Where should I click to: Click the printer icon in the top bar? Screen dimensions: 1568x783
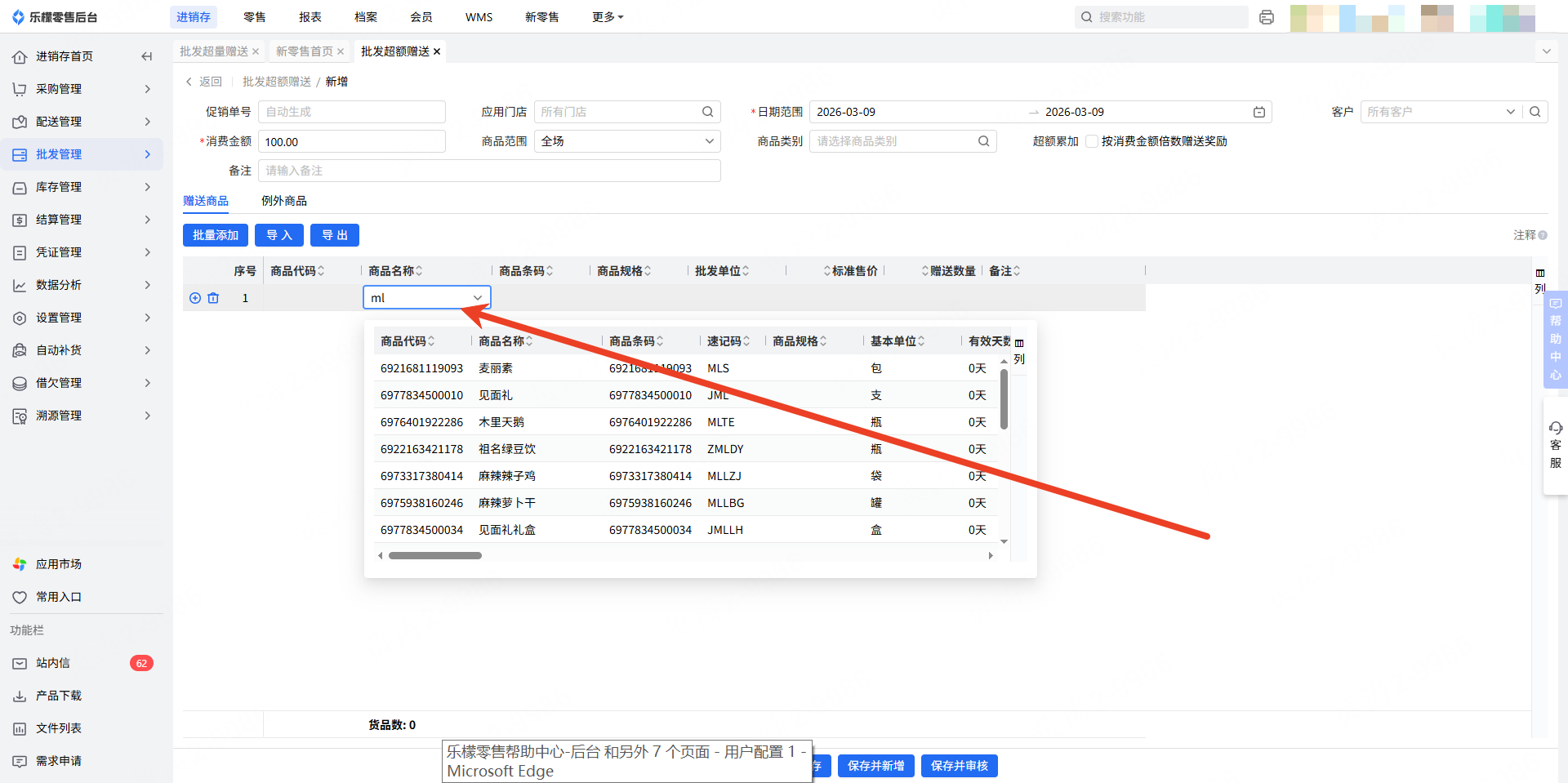(1267, 17)
